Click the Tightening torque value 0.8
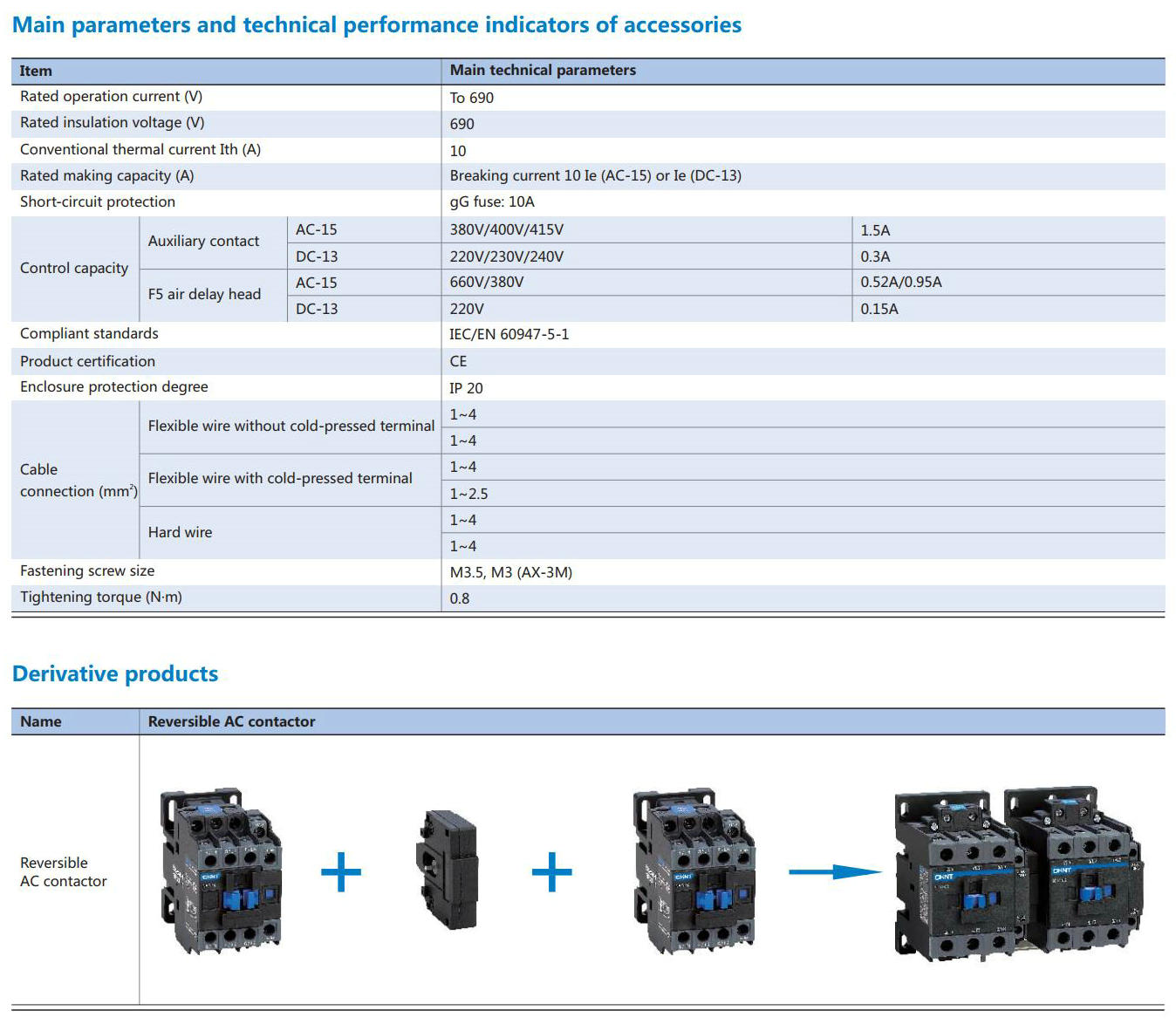This screenshot has height=1031, width=1176. [459, 598]
